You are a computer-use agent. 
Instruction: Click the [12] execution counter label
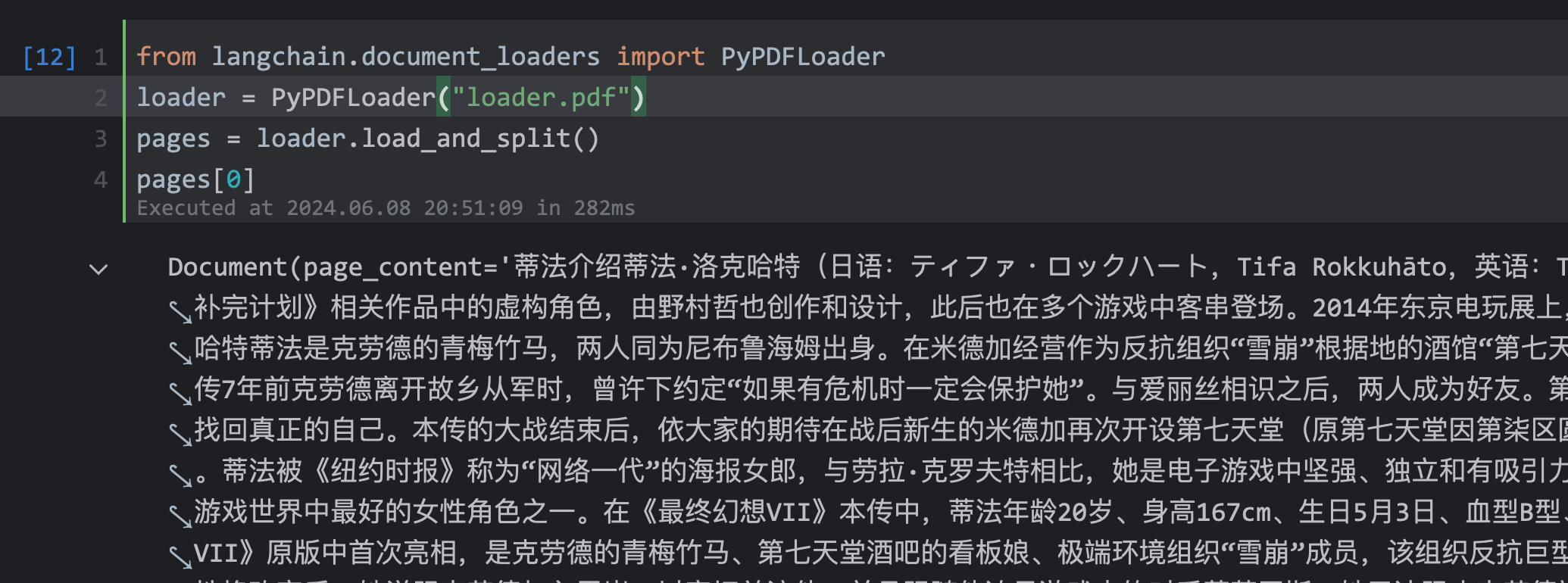(49, 58)
